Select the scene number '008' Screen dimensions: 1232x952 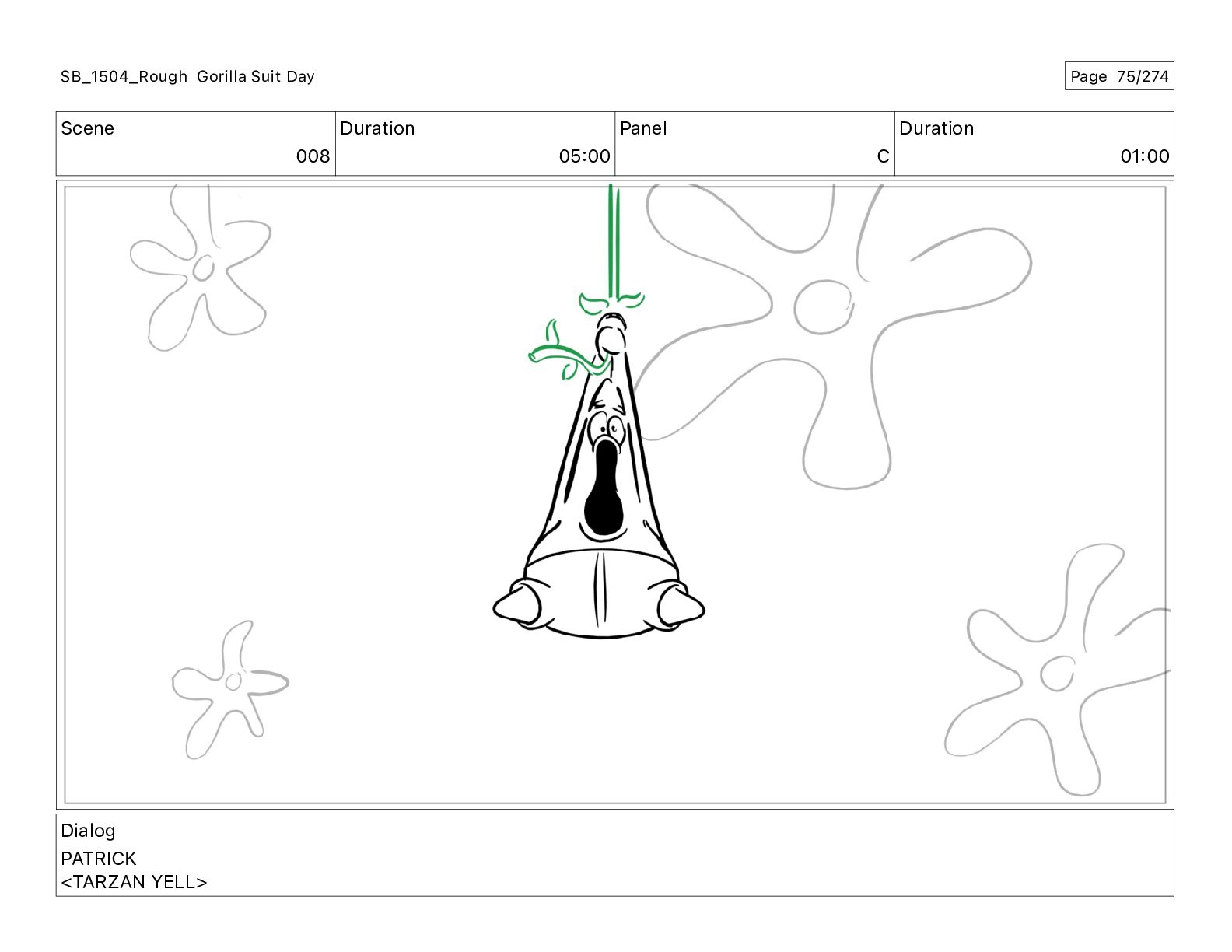(313, 156)
